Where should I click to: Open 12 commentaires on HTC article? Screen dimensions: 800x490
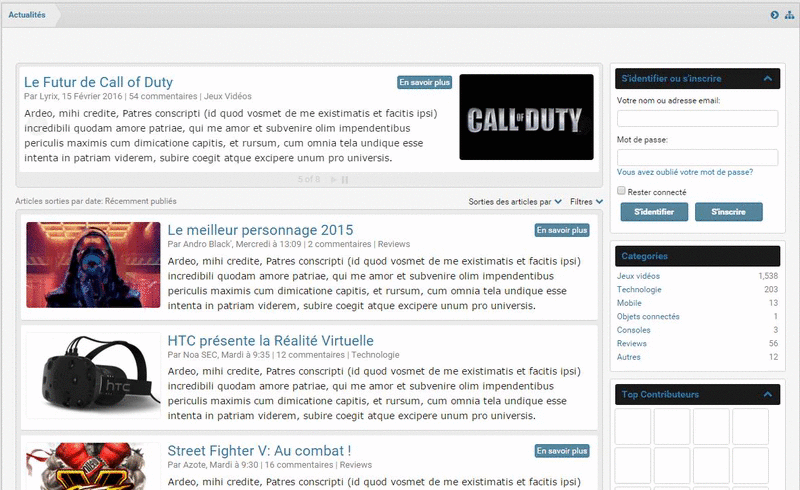tap(310, 355)
